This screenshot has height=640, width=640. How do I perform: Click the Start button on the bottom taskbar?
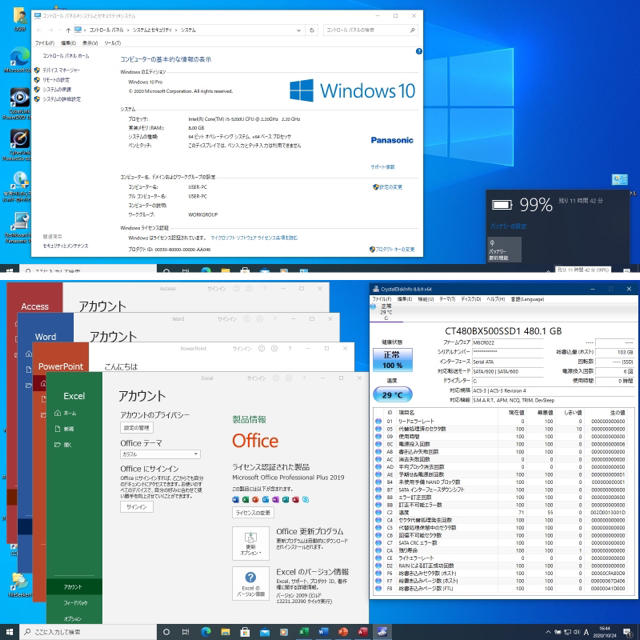[x=9, y=632]
